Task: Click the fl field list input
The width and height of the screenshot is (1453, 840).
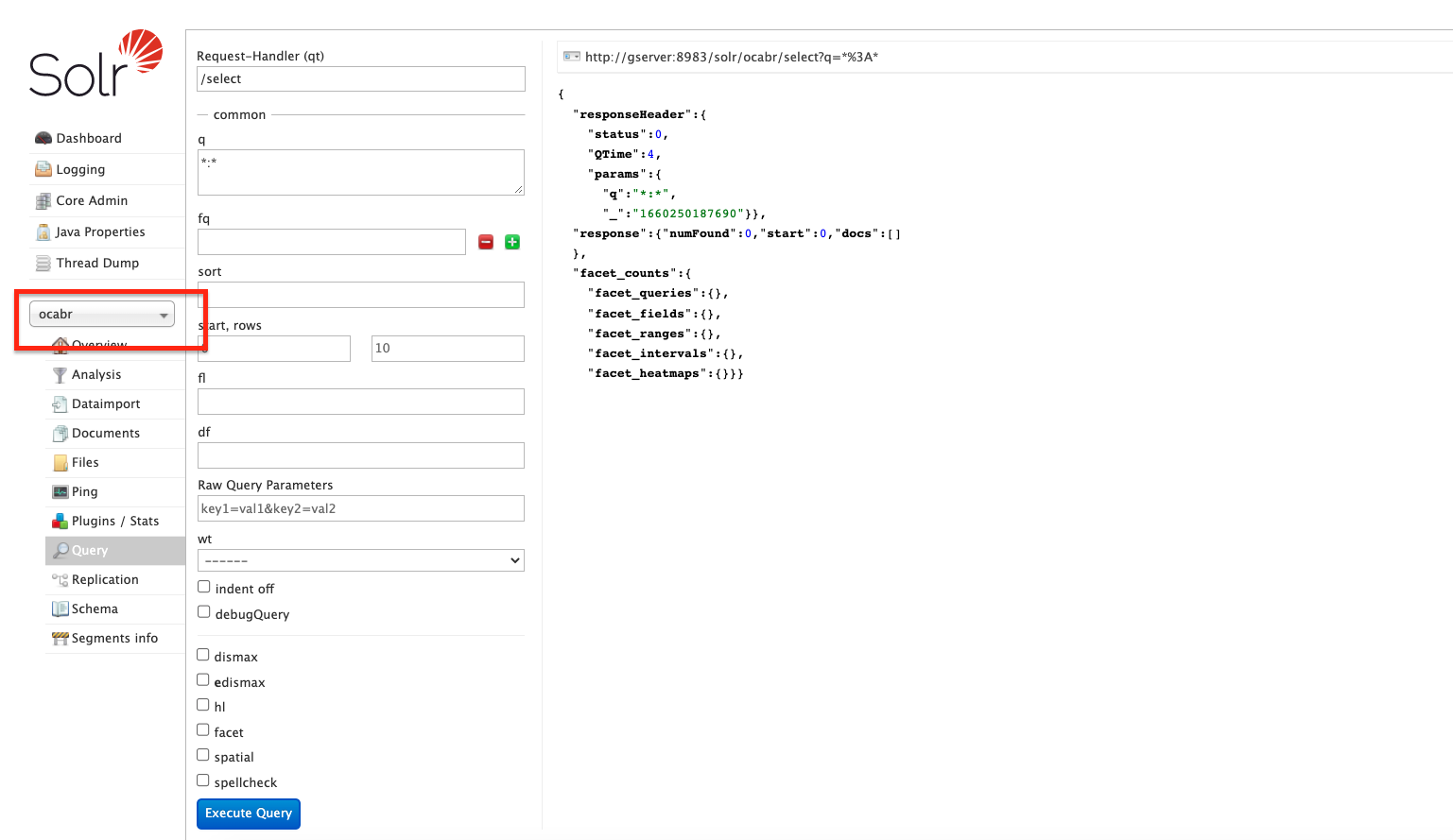Action: click(x=361, y=402)
